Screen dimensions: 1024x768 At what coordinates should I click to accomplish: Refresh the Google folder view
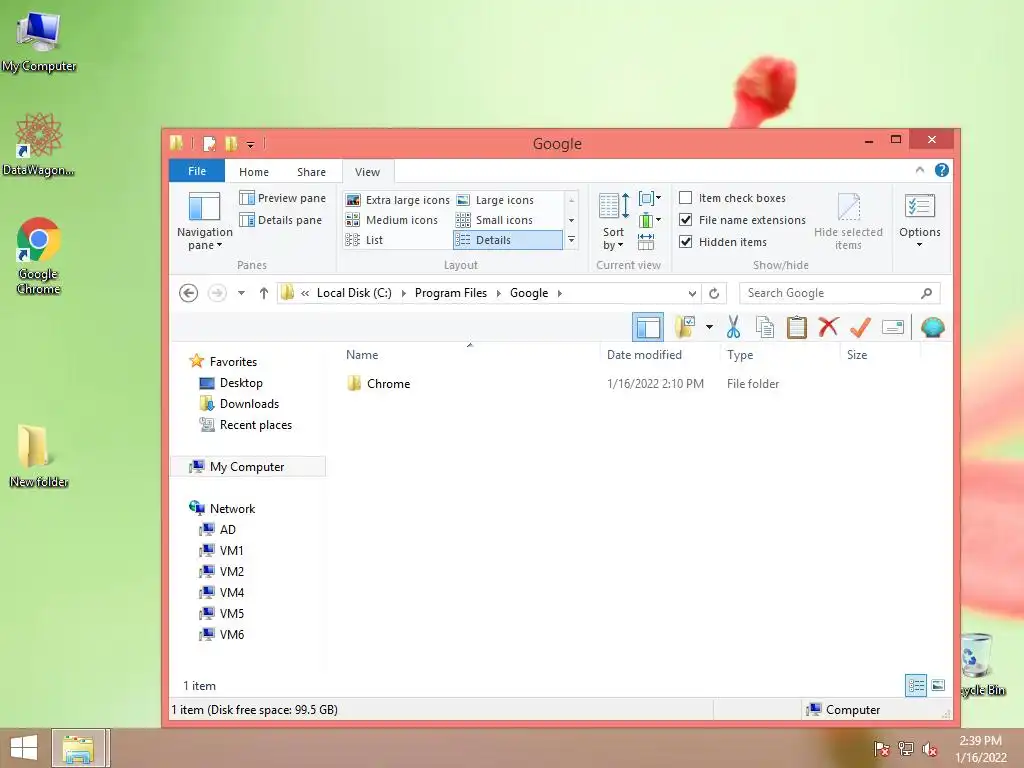tap(714, 293)
